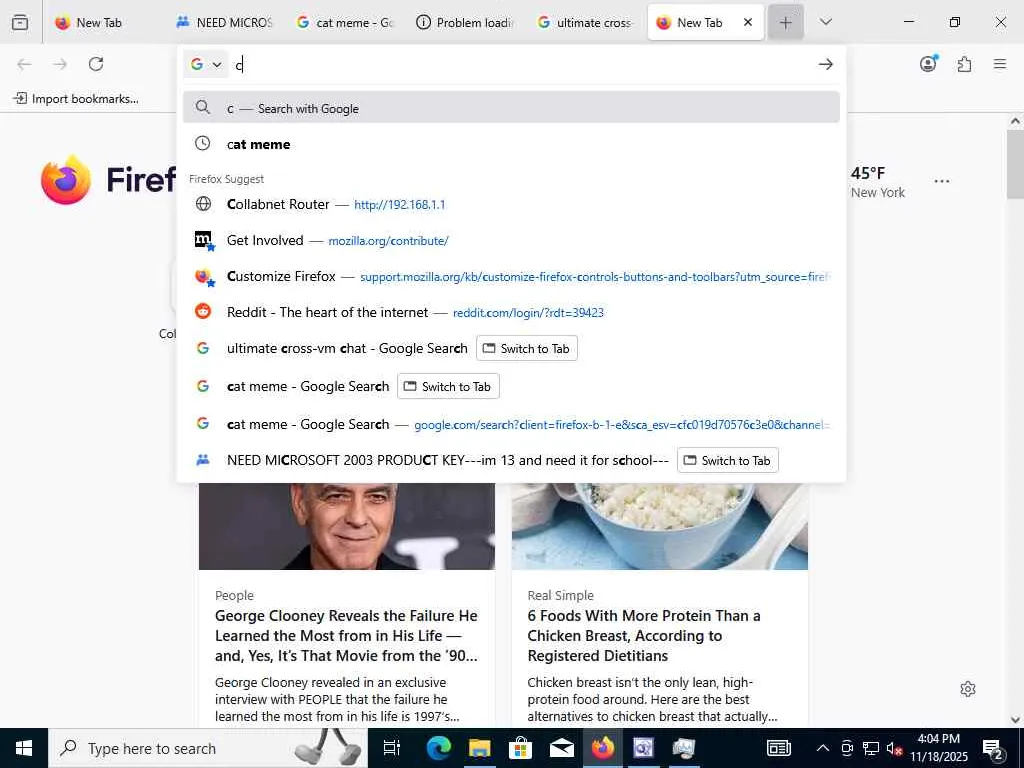This screenshot has height=768, width=1024.
Task: Open weather widget three-dot menu
Action: [x=942, y=181]
